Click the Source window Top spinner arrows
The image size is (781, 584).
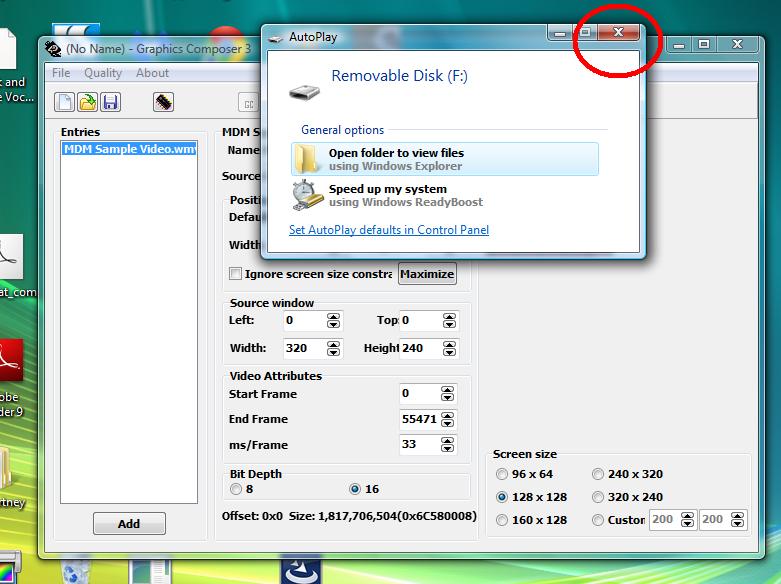click(x=449, y=320)
